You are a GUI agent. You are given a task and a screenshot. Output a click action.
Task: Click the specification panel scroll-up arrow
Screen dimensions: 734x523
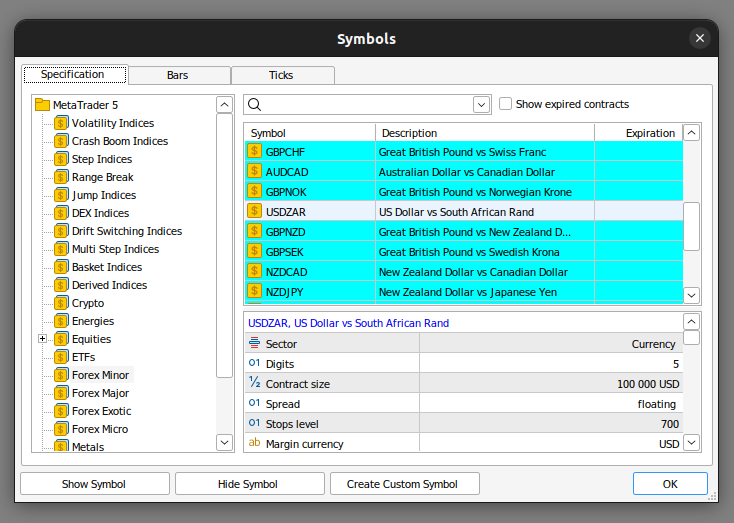pos(692,322)
